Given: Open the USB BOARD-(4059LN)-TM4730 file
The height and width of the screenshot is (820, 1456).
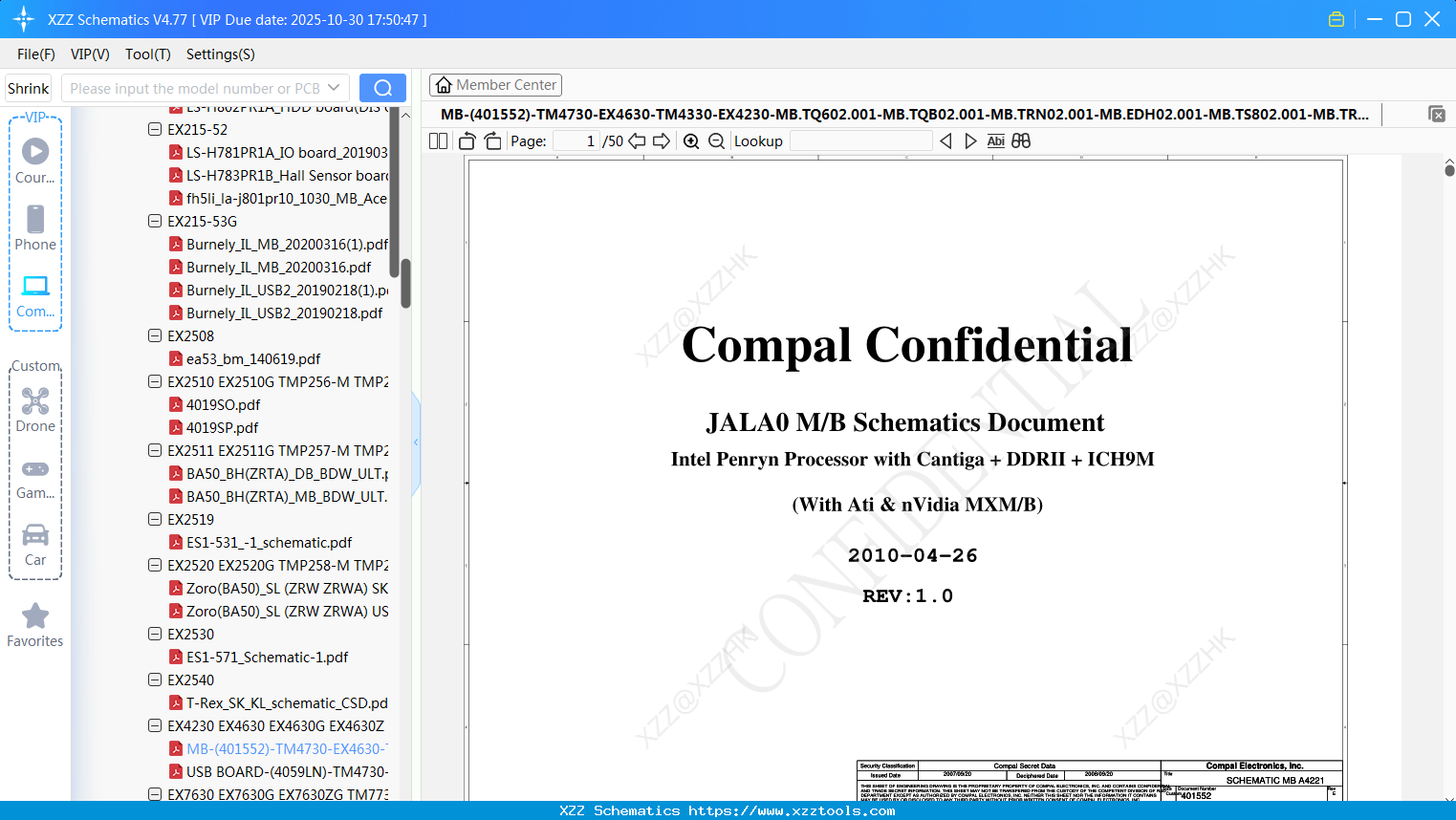Looking at the screenshot, I should pyautogui.click(x=288, y=771).
